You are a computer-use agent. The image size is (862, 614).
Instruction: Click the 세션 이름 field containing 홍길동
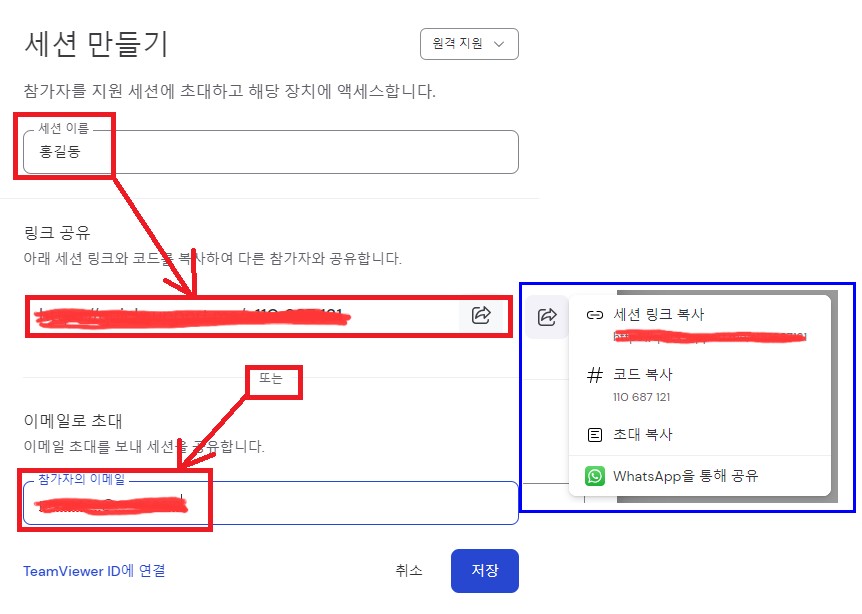pos(270,151)
